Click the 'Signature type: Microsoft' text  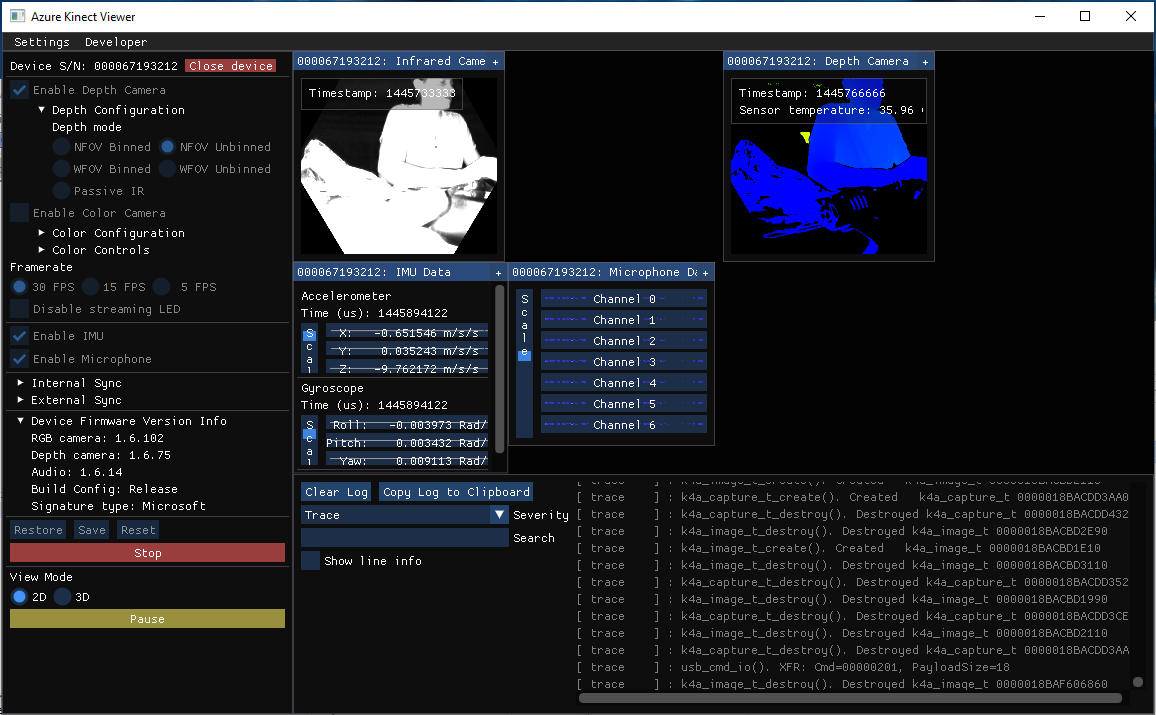(x=118, y=506)
